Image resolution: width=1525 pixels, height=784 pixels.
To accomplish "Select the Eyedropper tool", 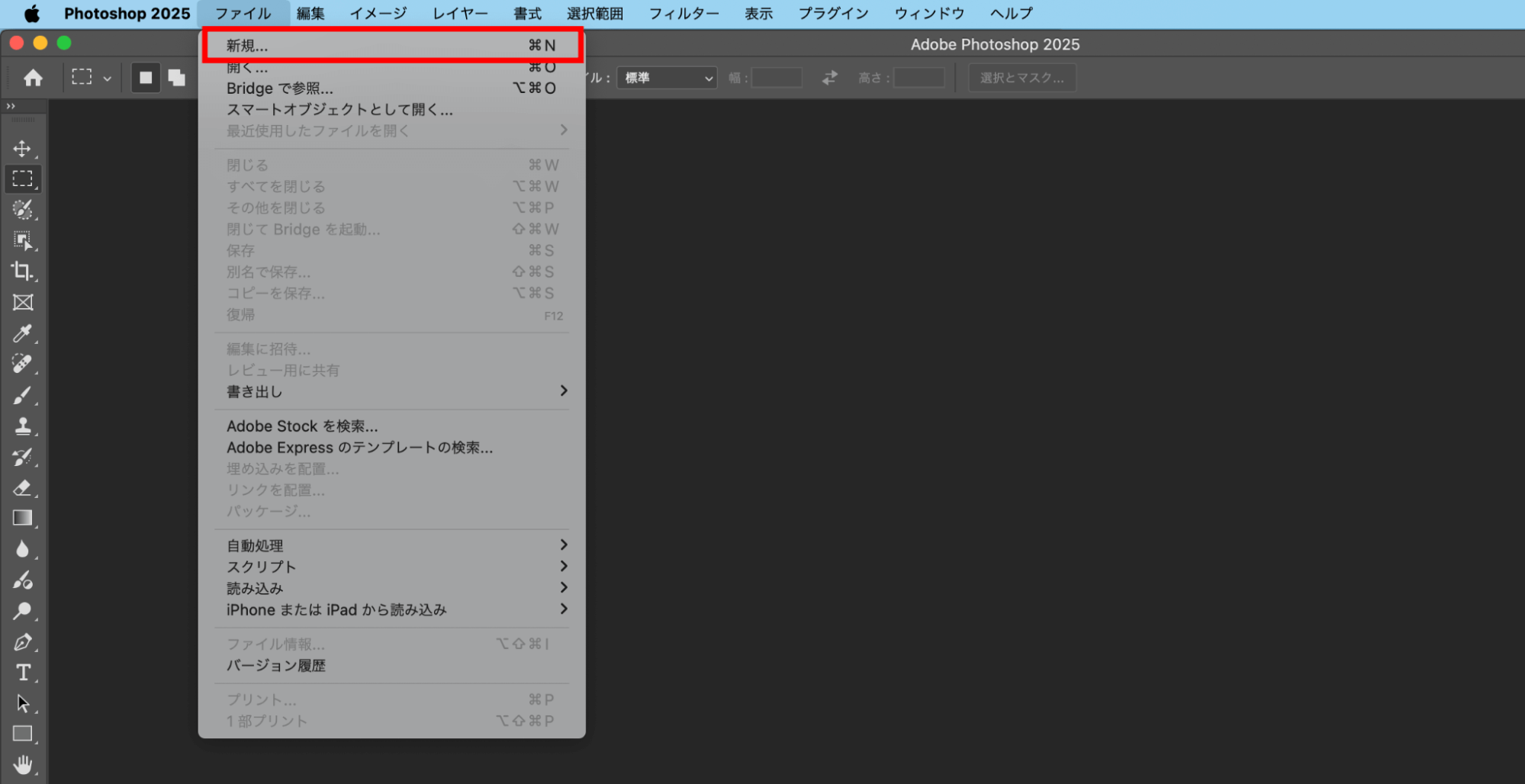I will (22, 333).
